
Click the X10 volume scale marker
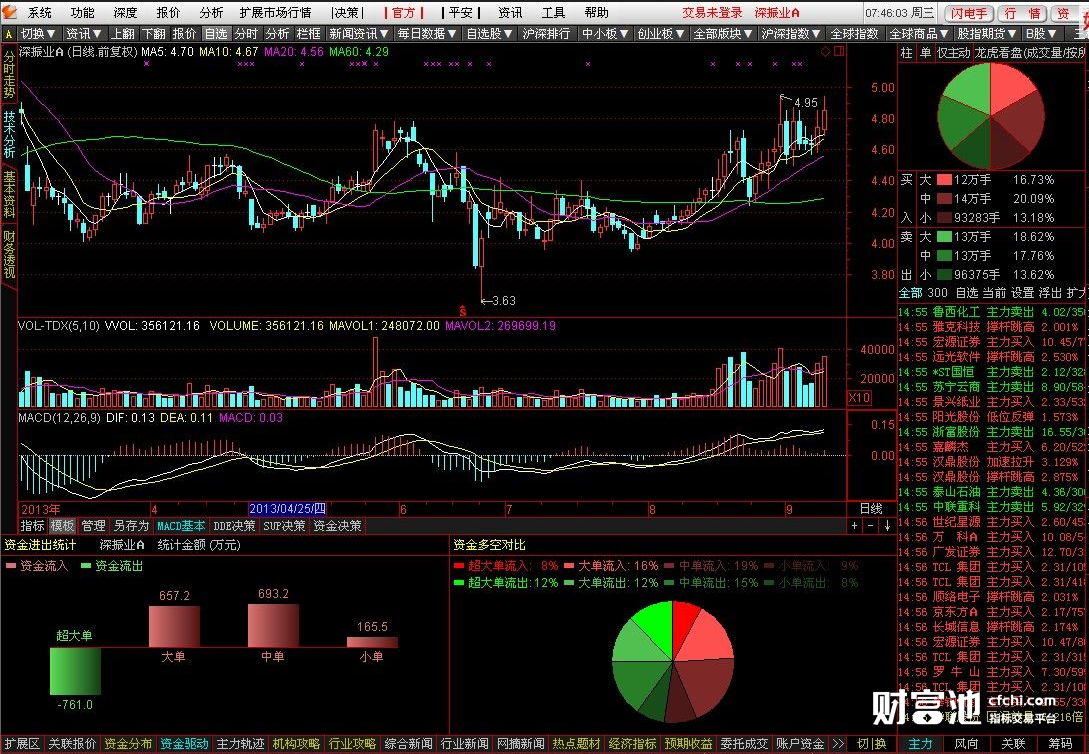coord(859,398)
